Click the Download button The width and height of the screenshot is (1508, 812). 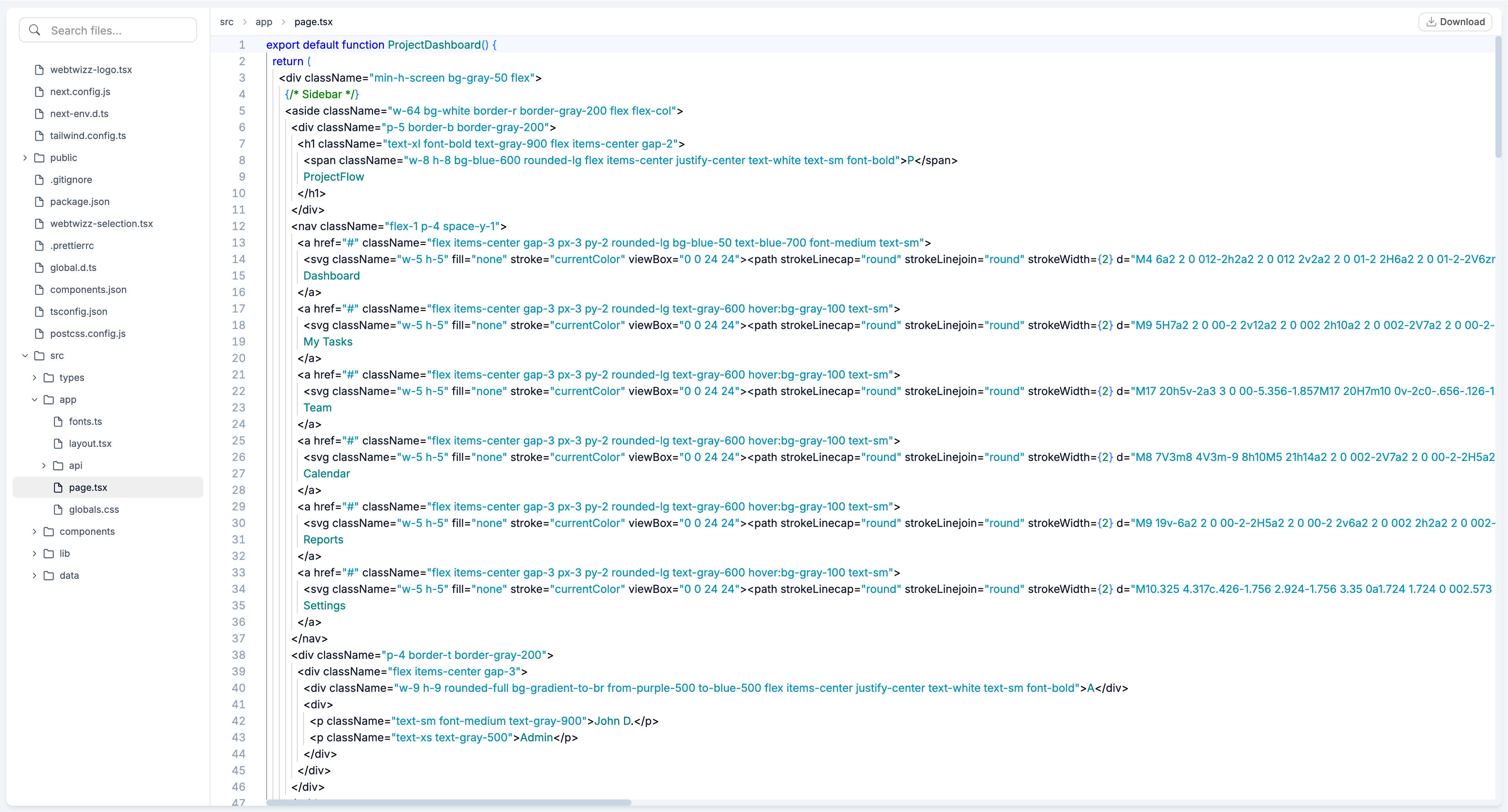(1455, 21)
